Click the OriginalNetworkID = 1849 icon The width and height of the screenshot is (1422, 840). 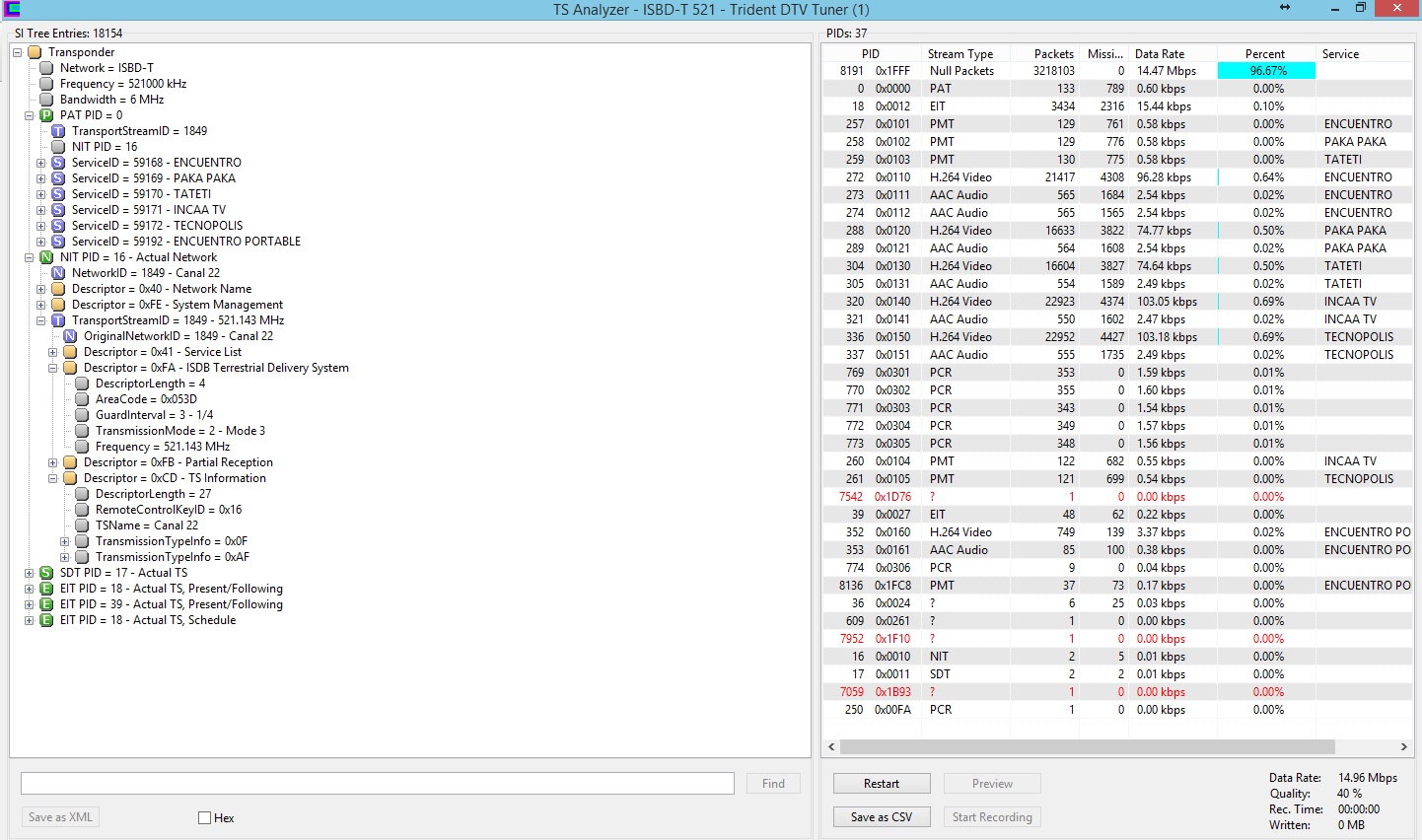tap(70, 336)
